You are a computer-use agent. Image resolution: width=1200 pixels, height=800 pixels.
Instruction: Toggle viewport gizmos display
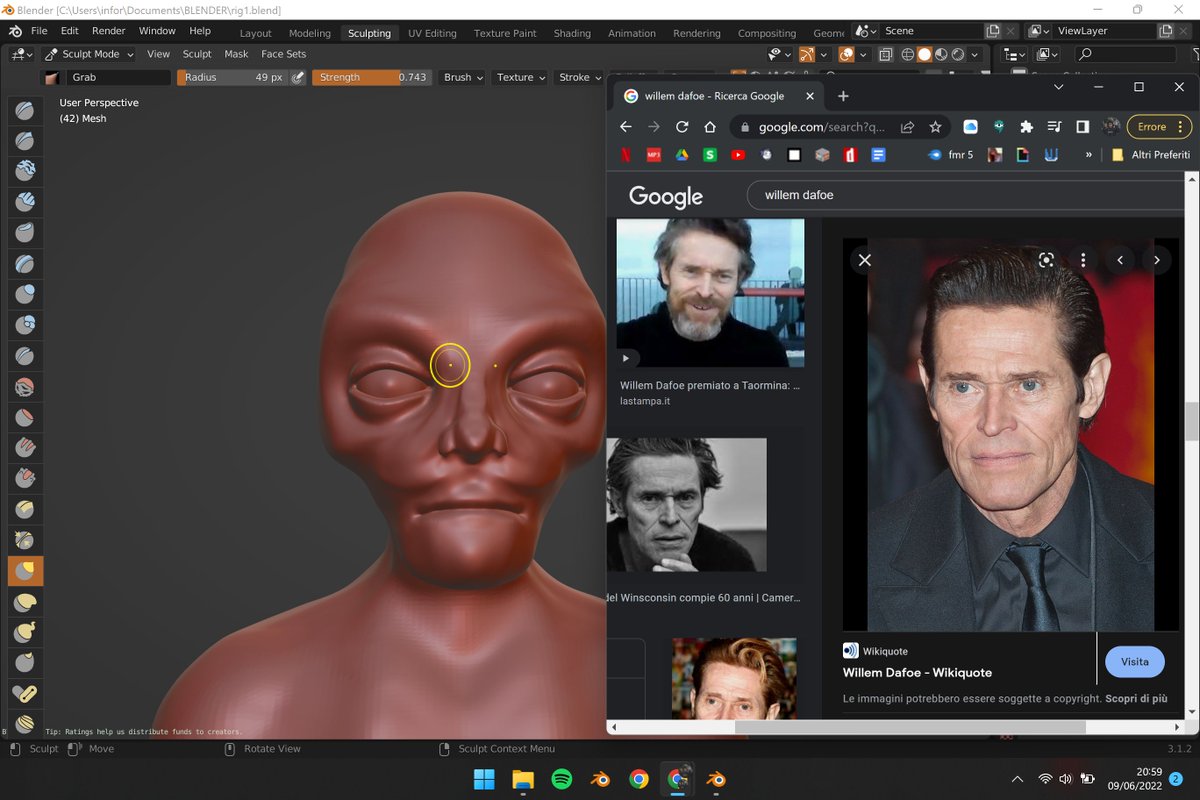point(807,54)
